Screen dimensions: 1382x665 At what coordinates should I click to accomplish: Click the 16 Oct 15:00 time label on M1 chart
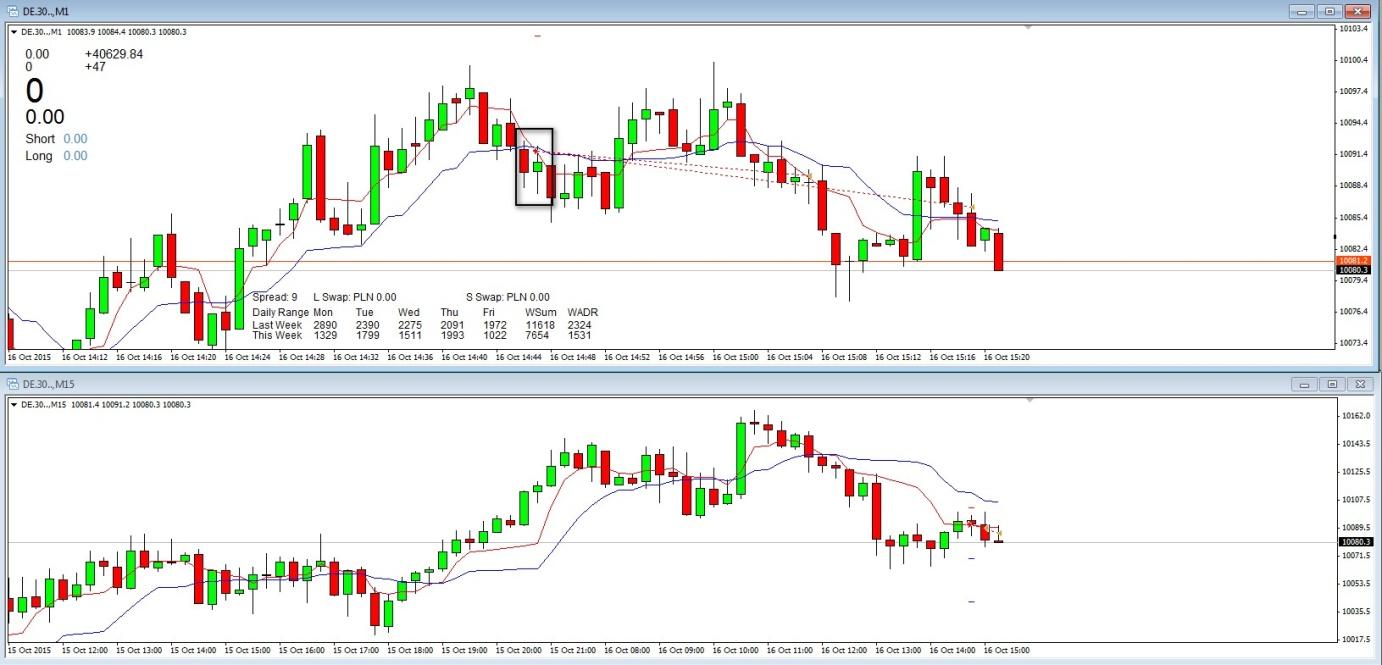[735, 356]
